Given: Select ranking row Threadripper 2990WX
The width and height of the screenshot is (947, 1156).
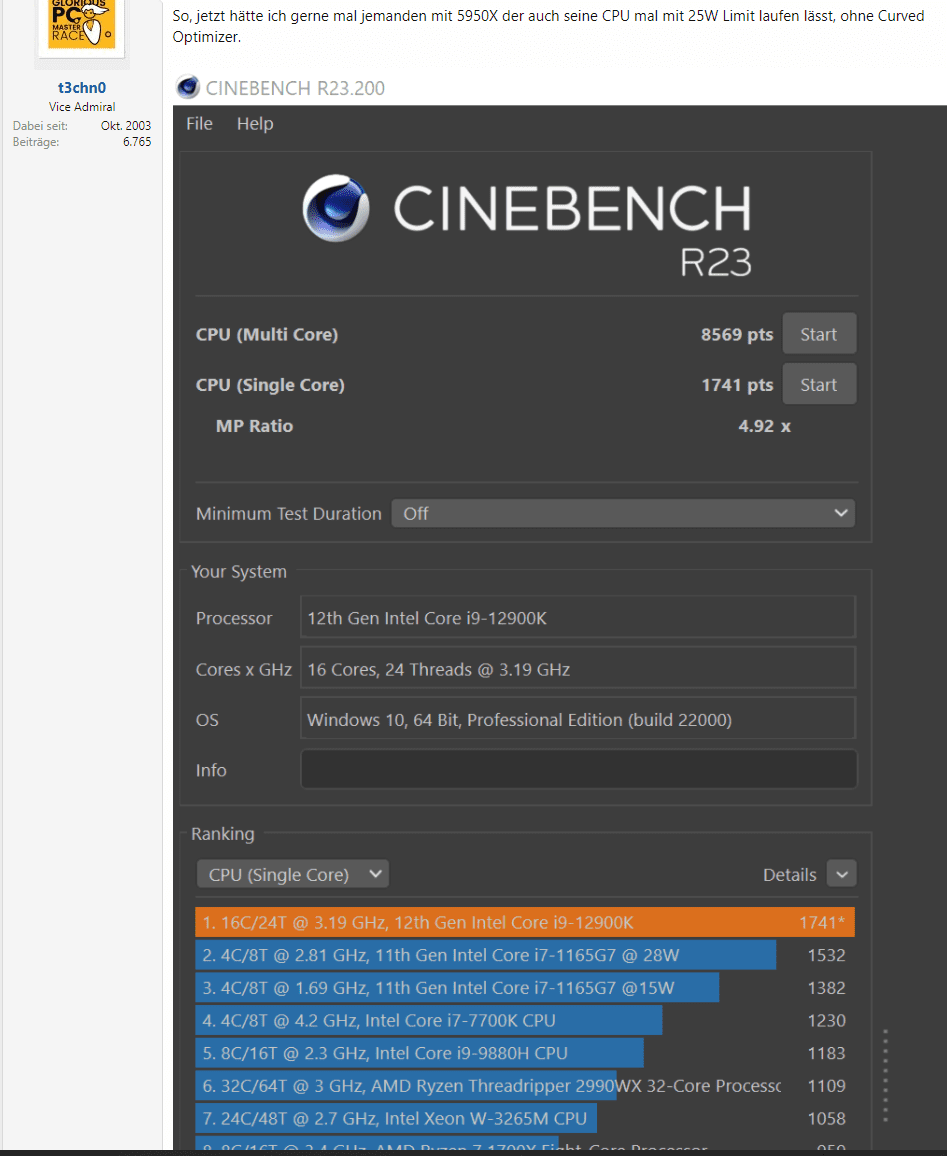Looking at the screenshot, I should (525, 1086).
